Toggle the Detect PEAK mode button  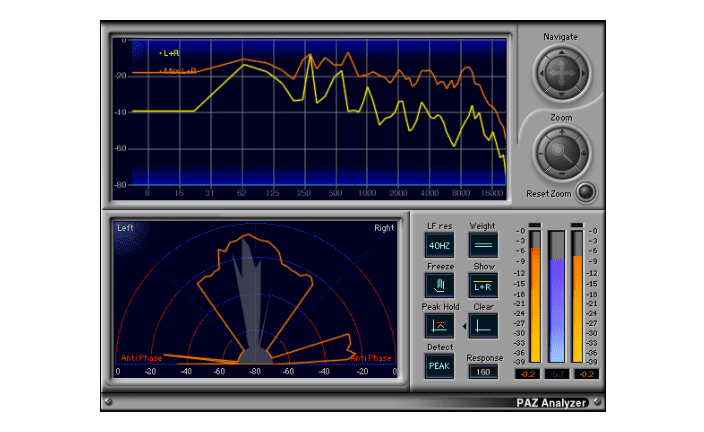click(439, 366)
